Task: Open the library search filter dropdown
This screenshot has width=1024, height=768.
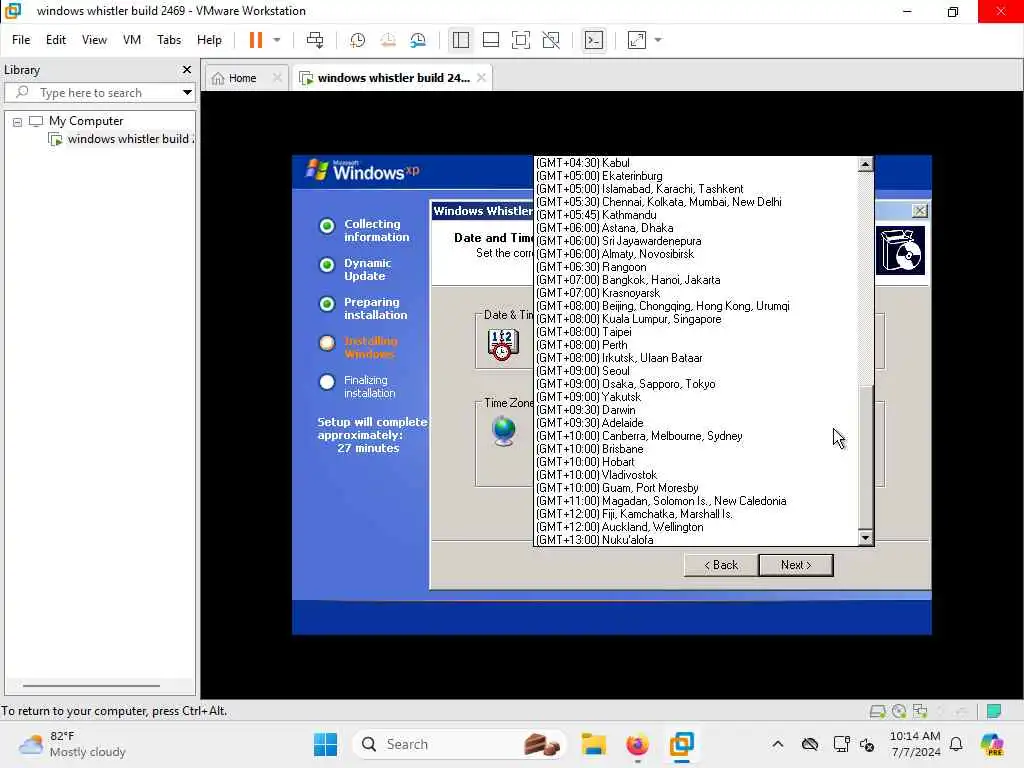Action: pyautogui.click(x=187, y=93)
